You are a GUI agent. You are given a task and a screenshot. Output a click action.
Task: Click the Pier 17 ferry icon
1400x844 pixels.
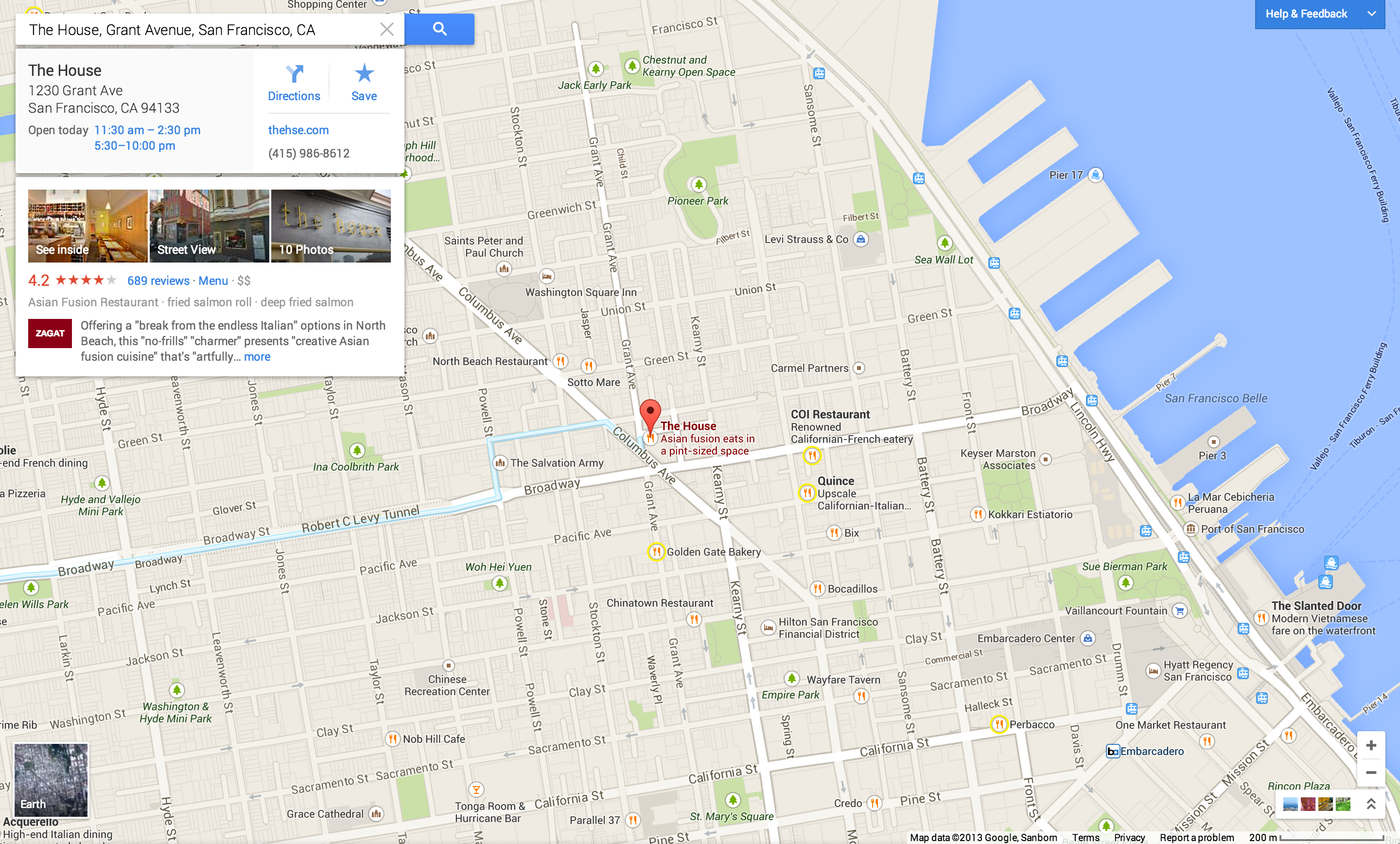pyautogui.click(x=1096, y=175)
